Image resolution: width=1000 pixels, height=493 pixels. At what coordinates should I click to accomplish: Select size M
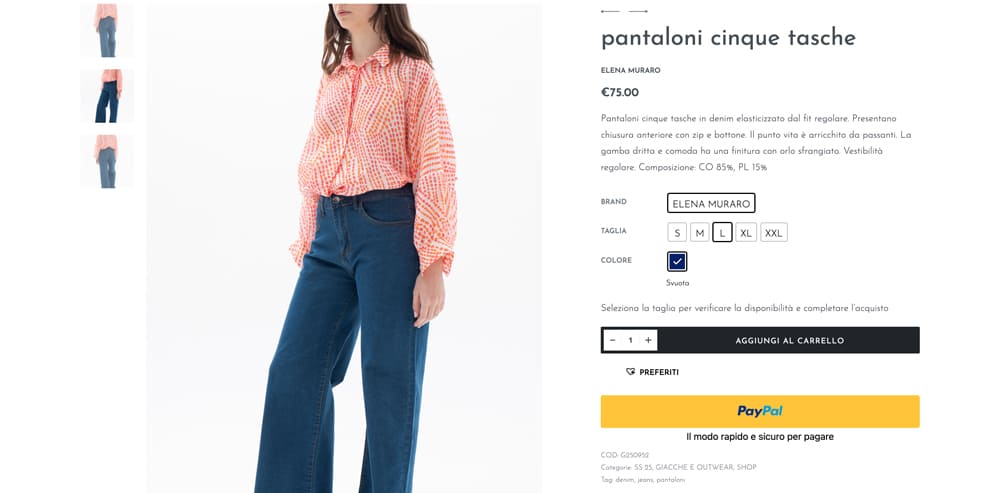700,232
